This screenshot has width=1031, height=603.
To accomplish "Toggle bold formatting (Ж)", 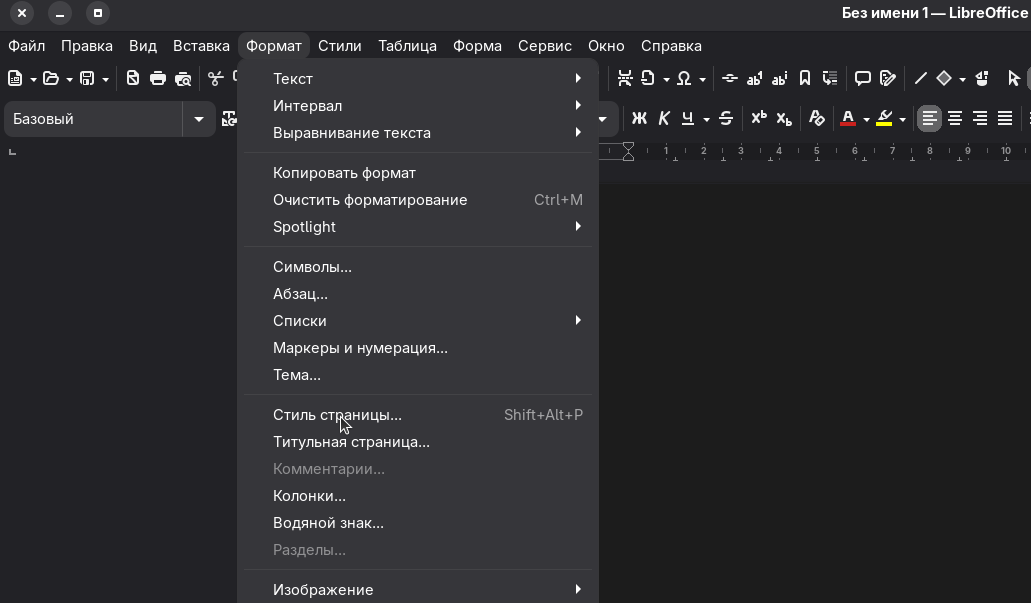I will click(x=639, y=118).
